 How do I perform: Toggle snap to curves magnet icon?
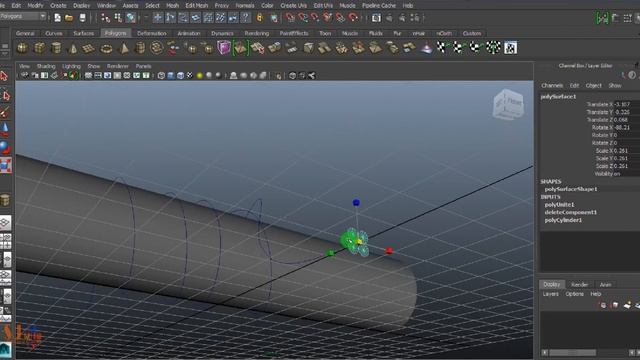click(x=303, y=18)
